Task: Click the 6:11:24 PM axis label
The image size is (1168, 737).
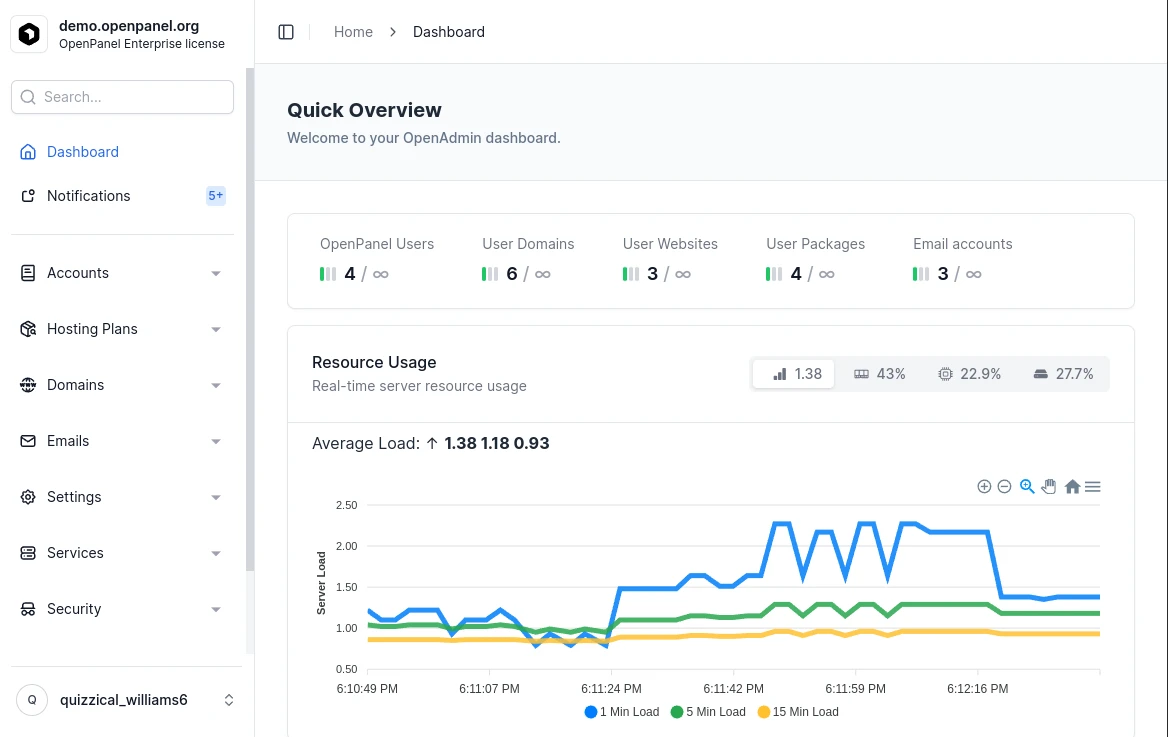Action: coord(611,689)
